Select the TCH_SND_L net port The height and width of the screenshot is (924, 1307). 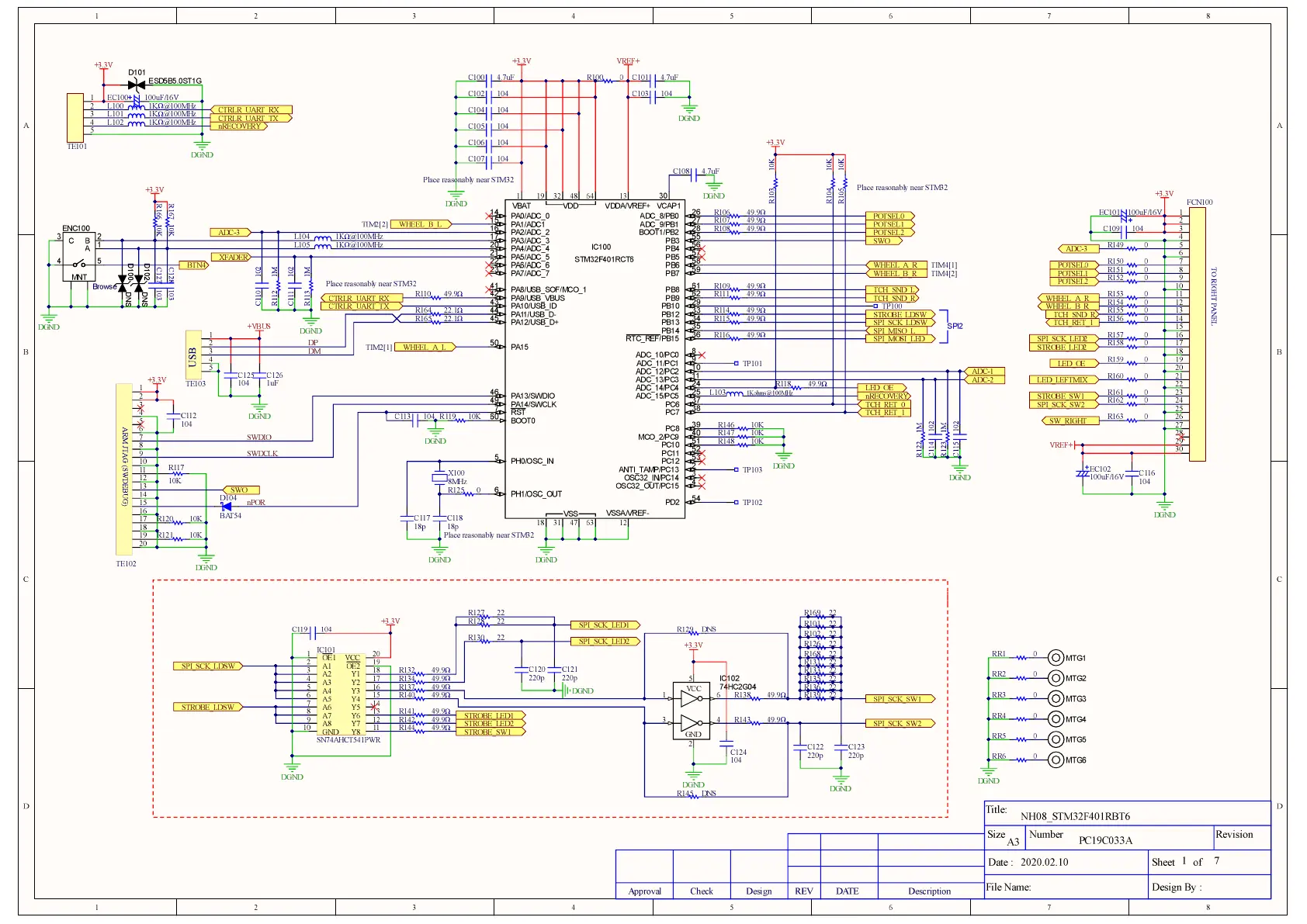[893, 289]
